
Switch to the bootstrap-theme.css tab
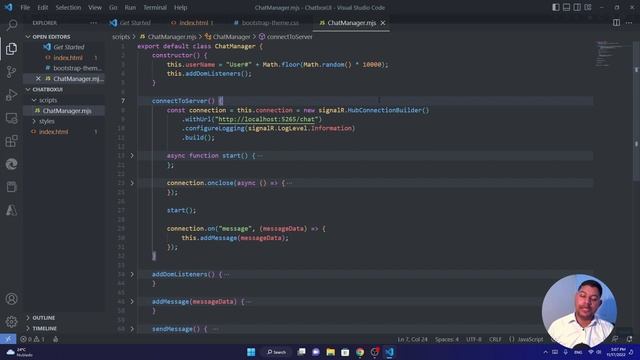point(267,23)
